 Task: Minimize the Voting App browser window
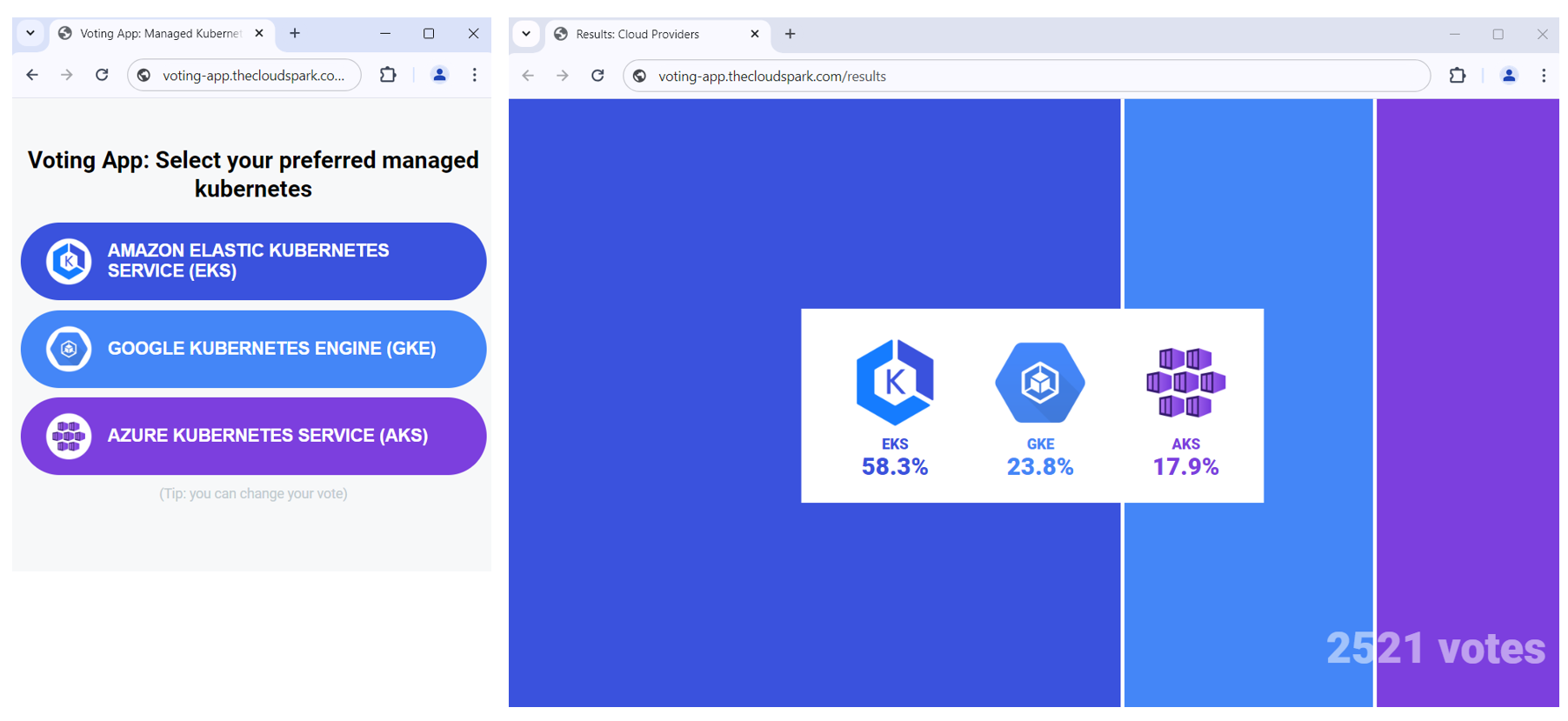pyautogui.click(x=385, y=33)
